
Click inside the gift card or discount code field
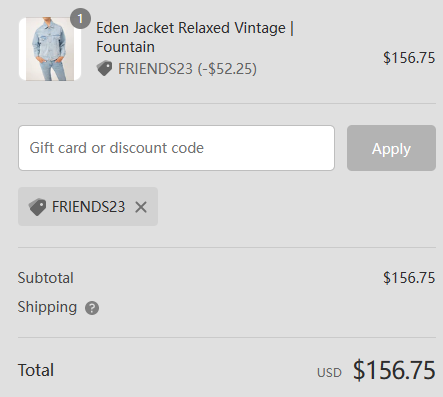176,148
